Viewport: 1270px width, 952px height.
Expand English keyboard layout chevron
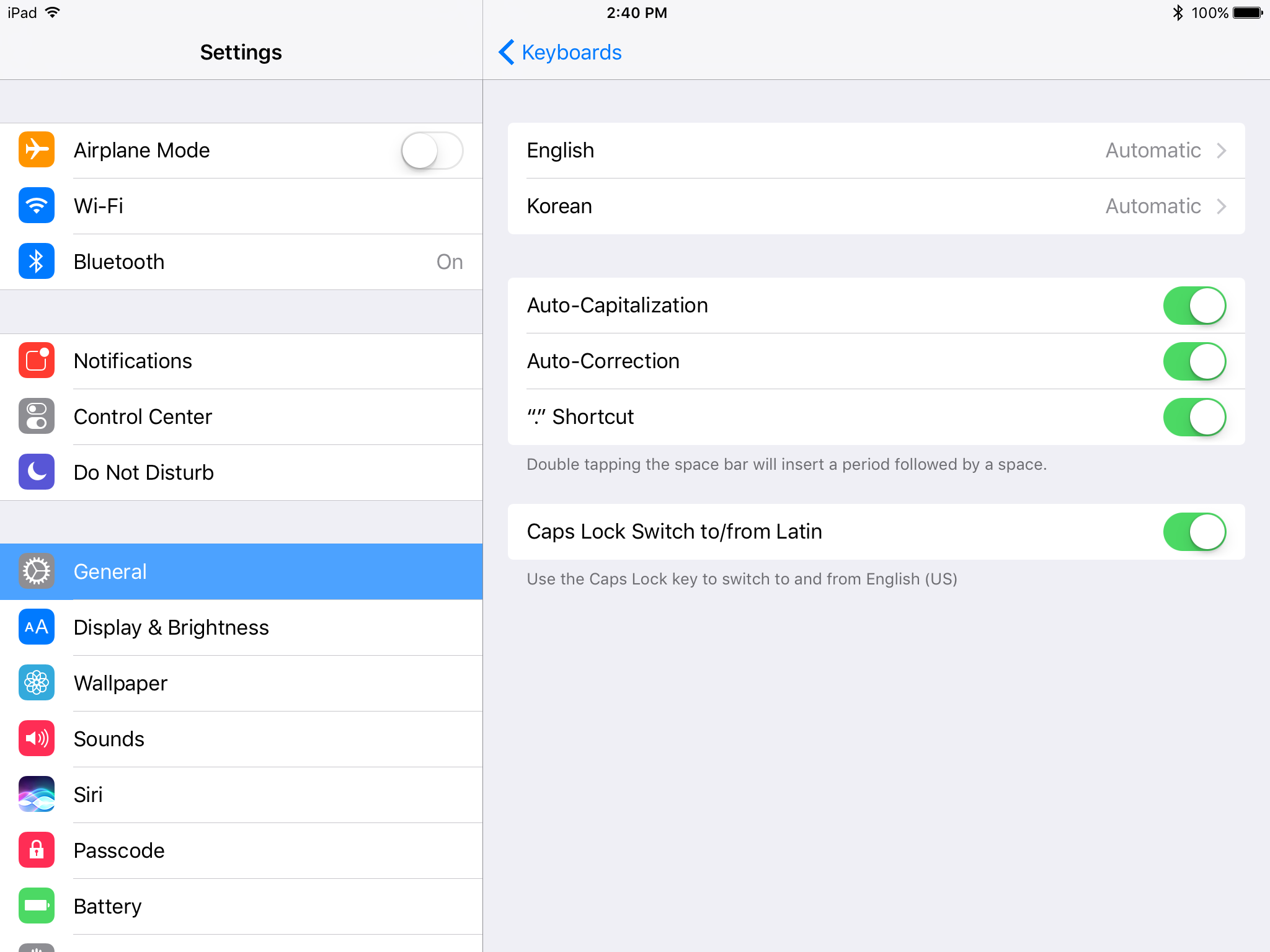(x=1221, y=151)
